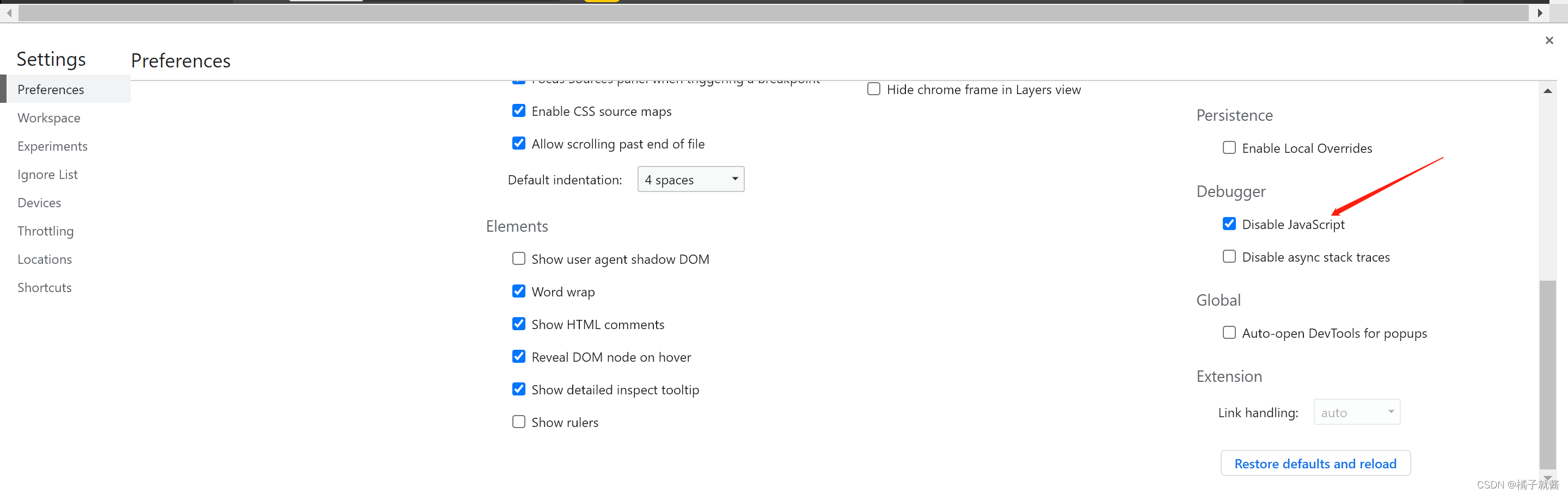
Task: Click the vertical scrollbar thumb in preferences
Action: pos(1547,375)
